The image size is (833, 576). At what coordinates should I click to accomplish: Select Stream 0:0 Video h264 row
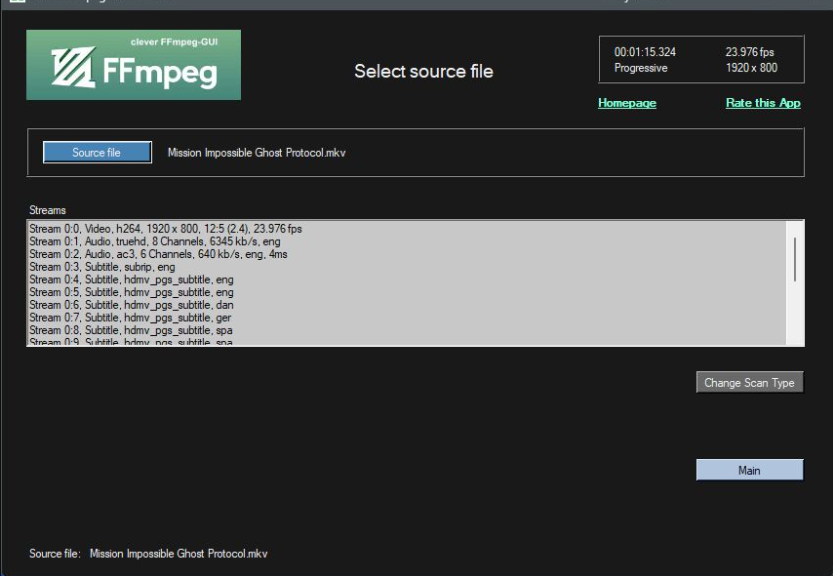406,229
